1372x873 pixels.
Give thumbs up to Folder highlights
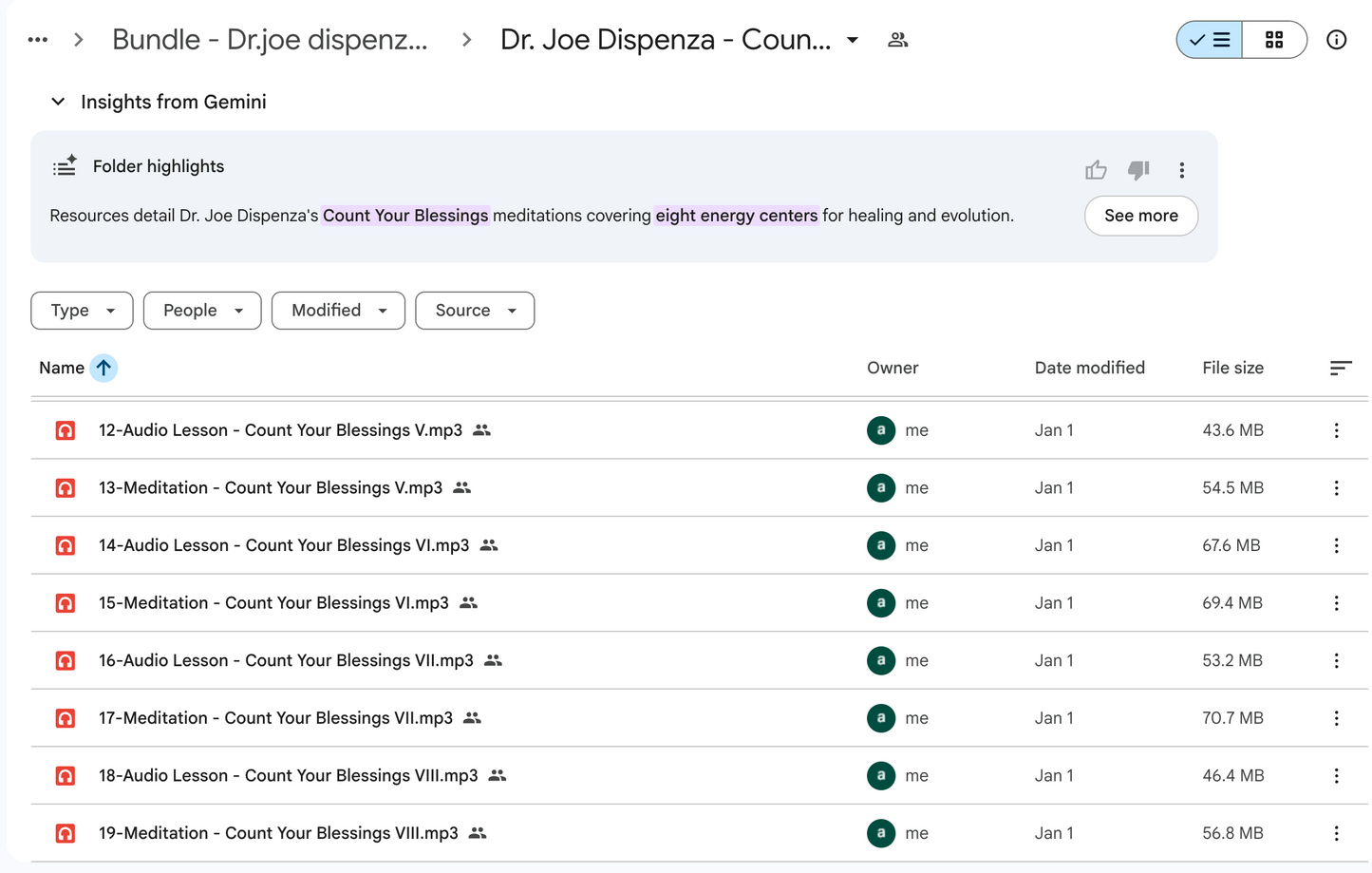point(1096,170)
